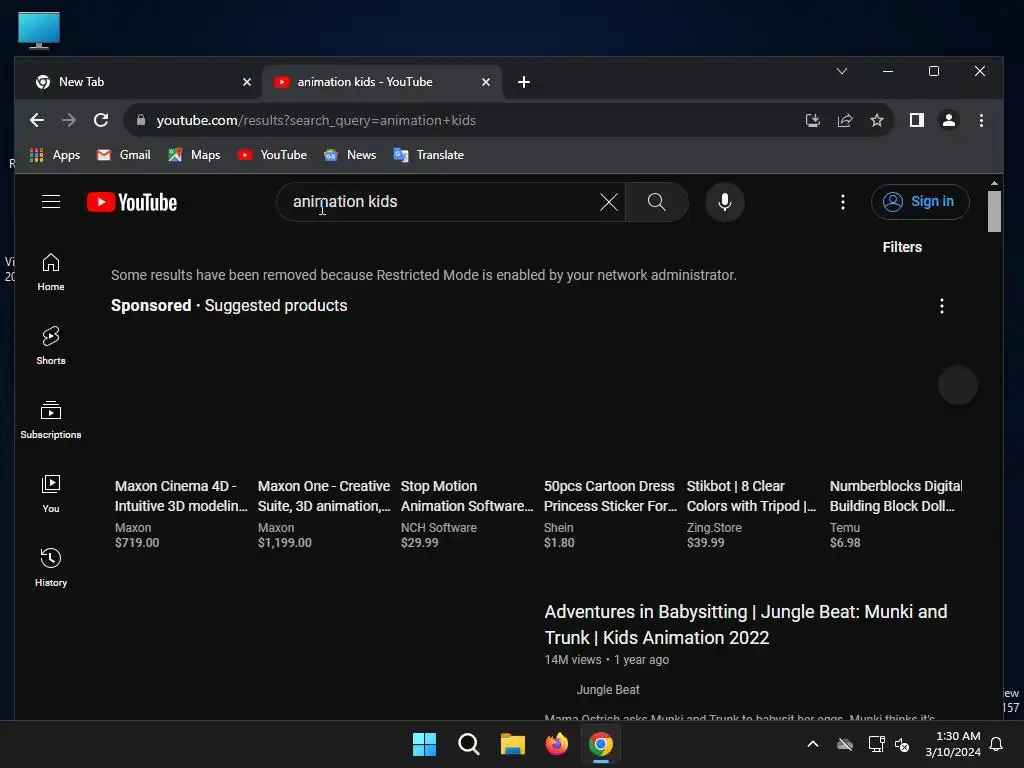Install the app from address bar icon
Viewport: 1024px width, 768px height.
[x=812, y=120]
